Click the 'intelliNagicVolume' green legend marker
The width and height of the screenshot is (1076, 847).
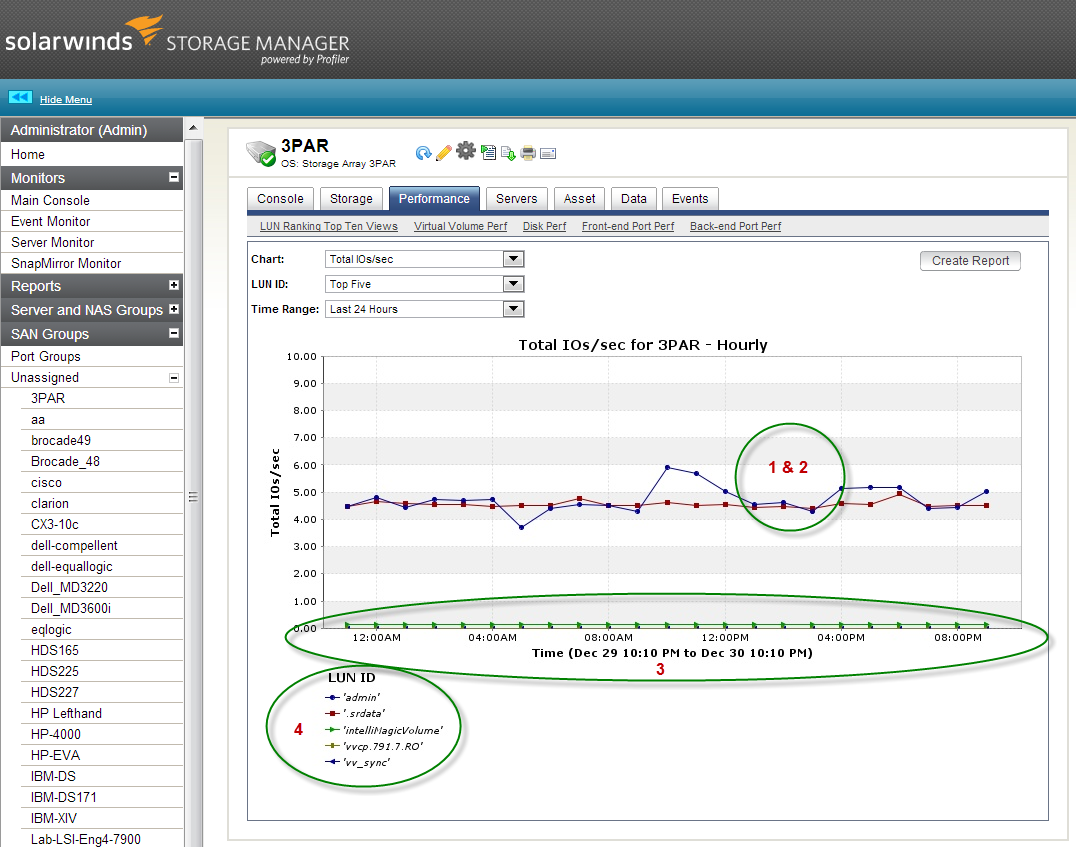click(x=333, y=730)
